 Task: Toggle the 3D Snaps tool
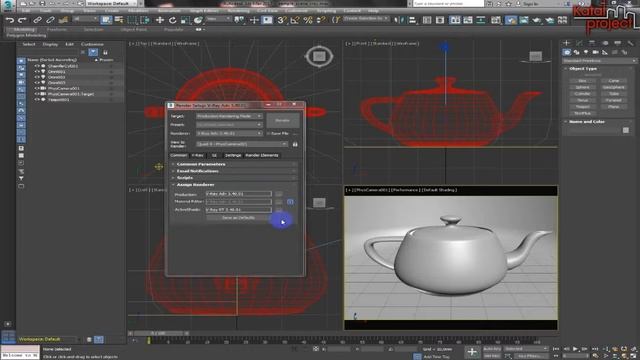[x=281, y=20]
